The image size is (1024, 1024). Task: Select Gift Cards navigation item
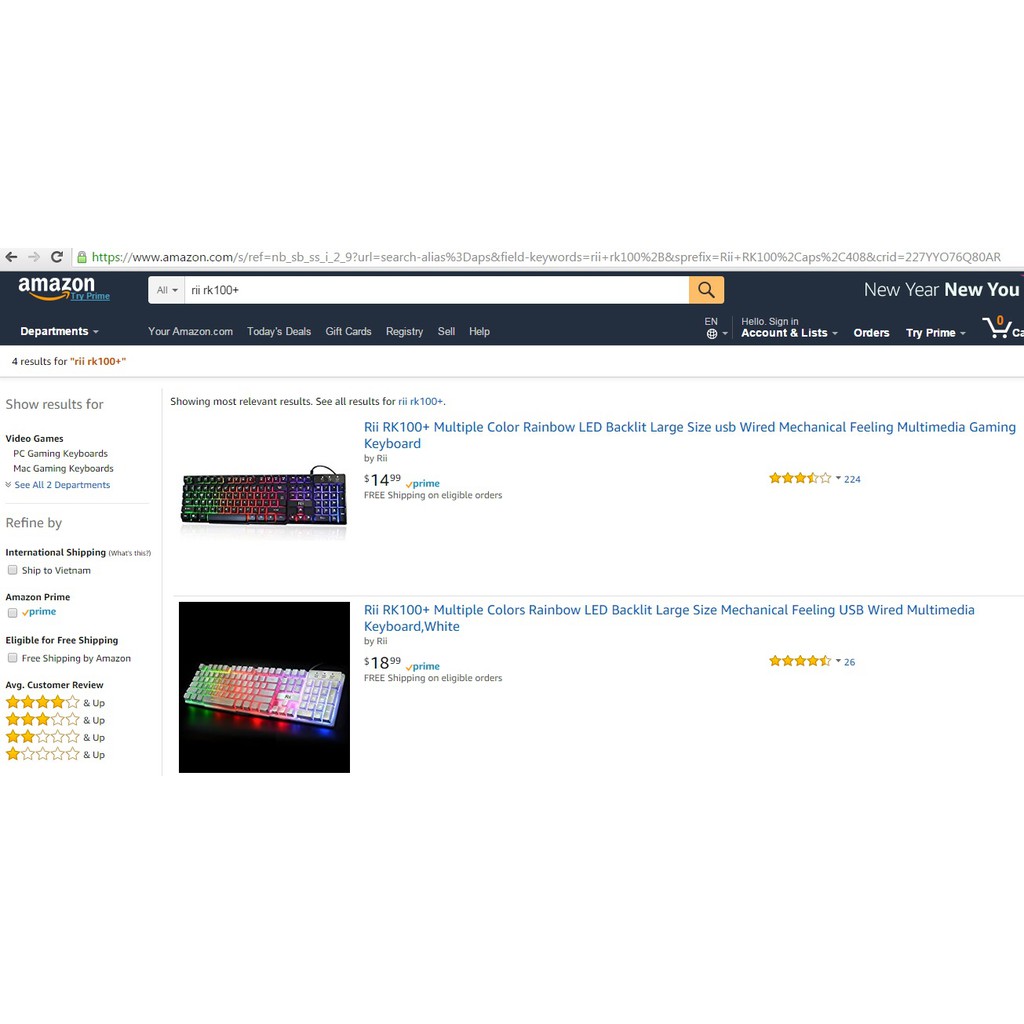coord(348,331)
